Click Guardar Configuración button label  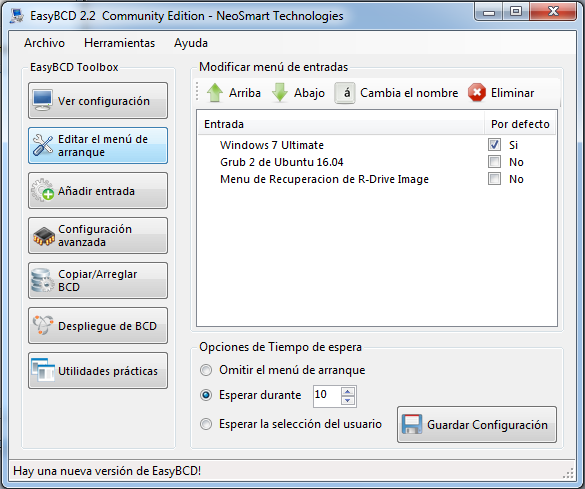(487, 424)
